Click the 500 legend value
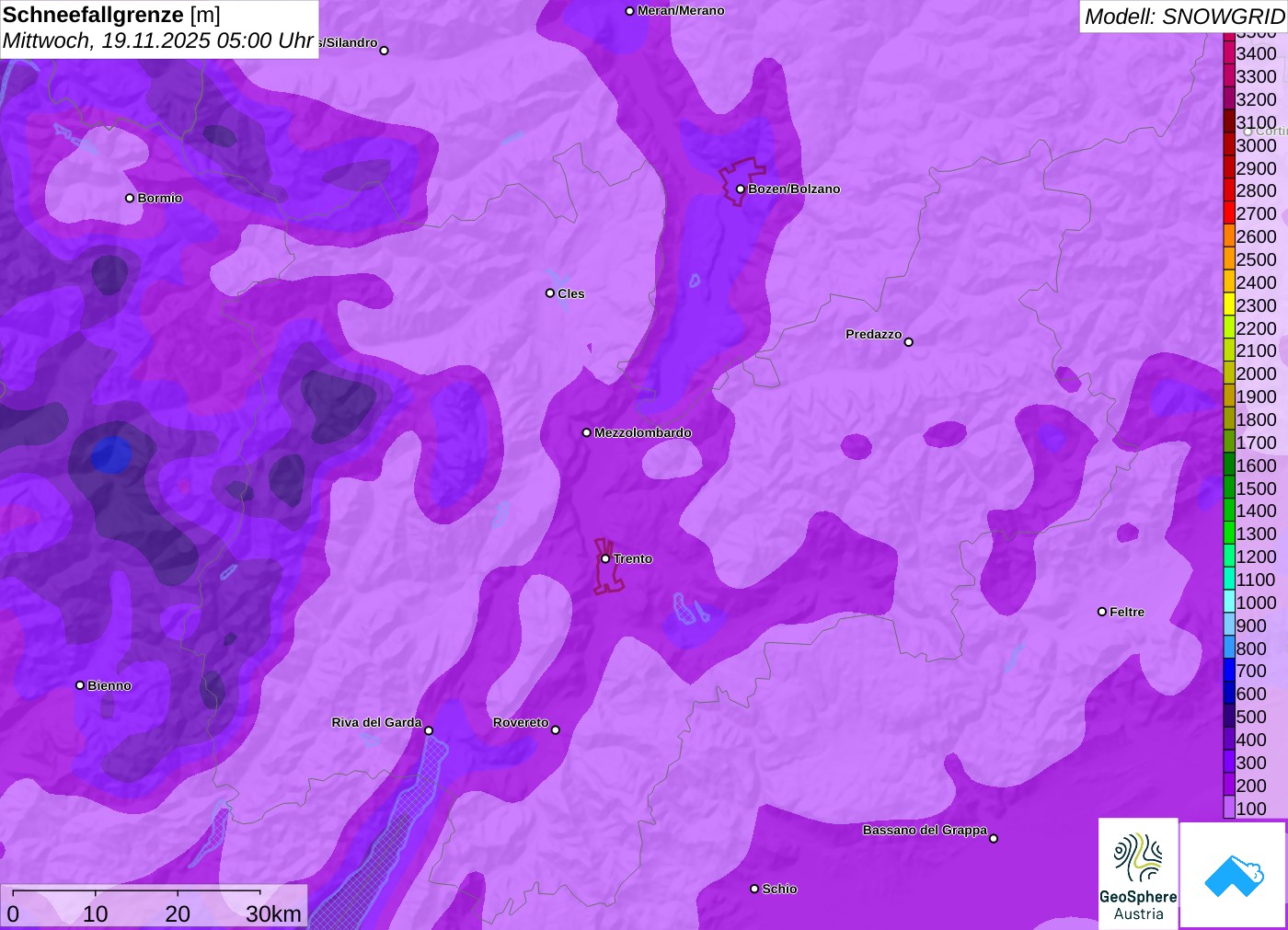1288x930 pixels. pyautogui.click(x=1251, y=717)
